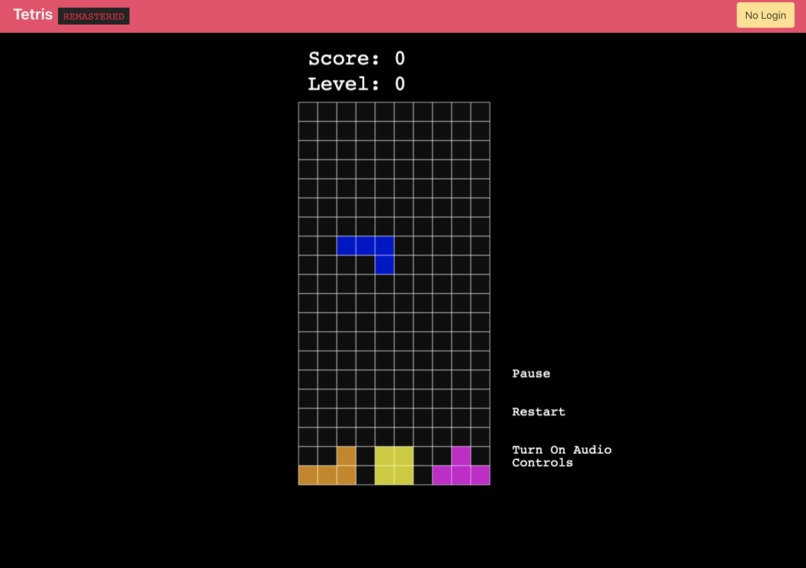Click the Level: 0 text
806x568 pixels.
tap(356, 84)
